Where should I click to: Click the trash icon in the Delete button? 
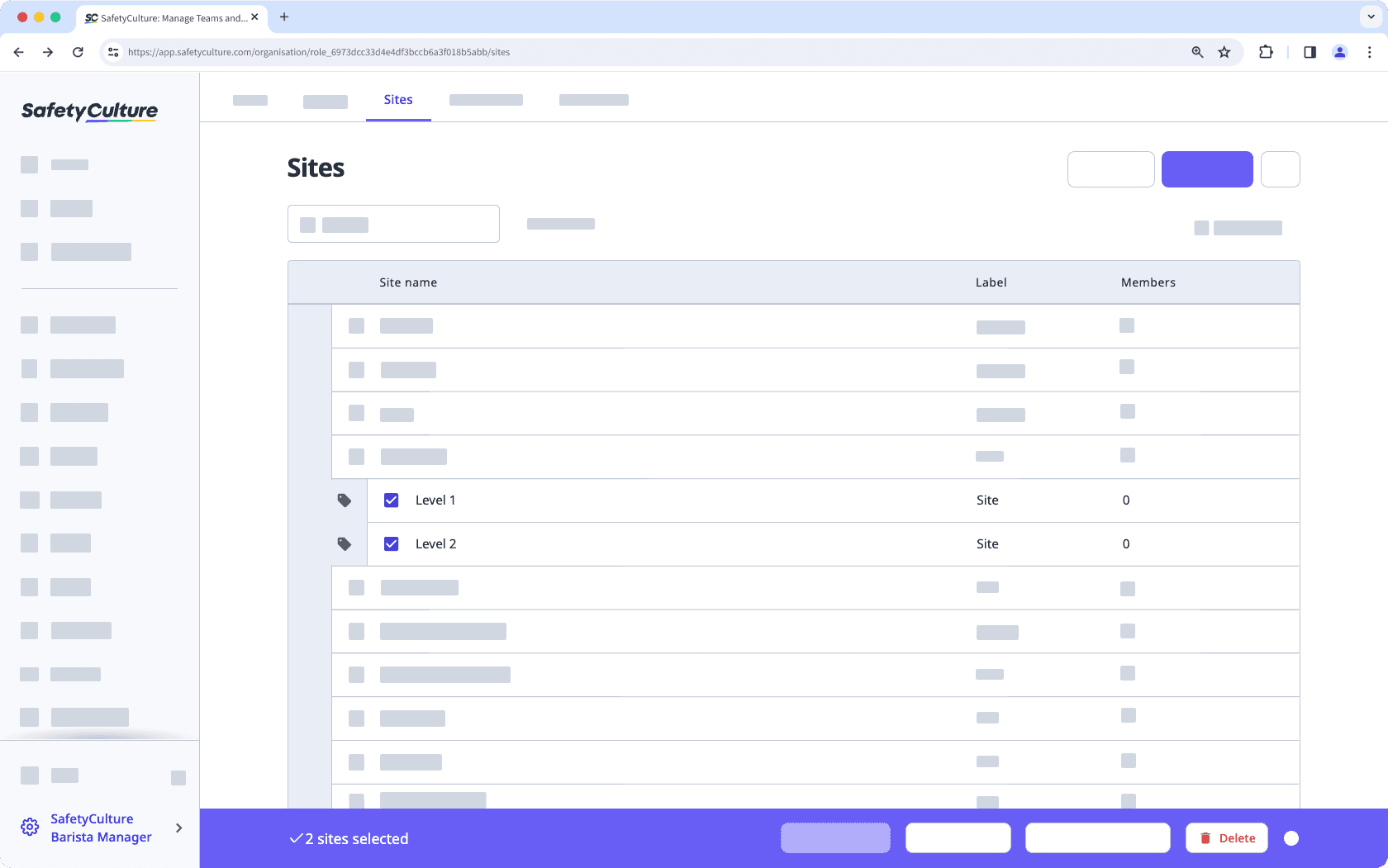[1205, 837]
